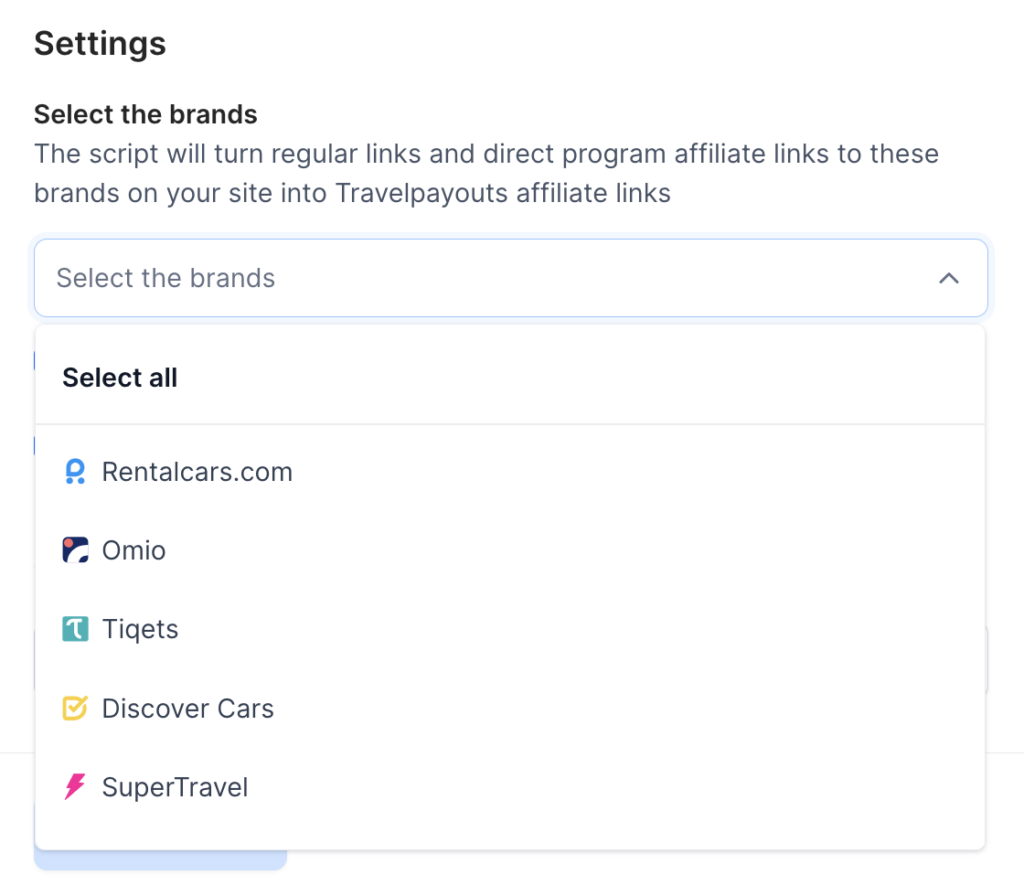
Task: Click the highlighted blue element at bottom left
Action: (160, 860)
